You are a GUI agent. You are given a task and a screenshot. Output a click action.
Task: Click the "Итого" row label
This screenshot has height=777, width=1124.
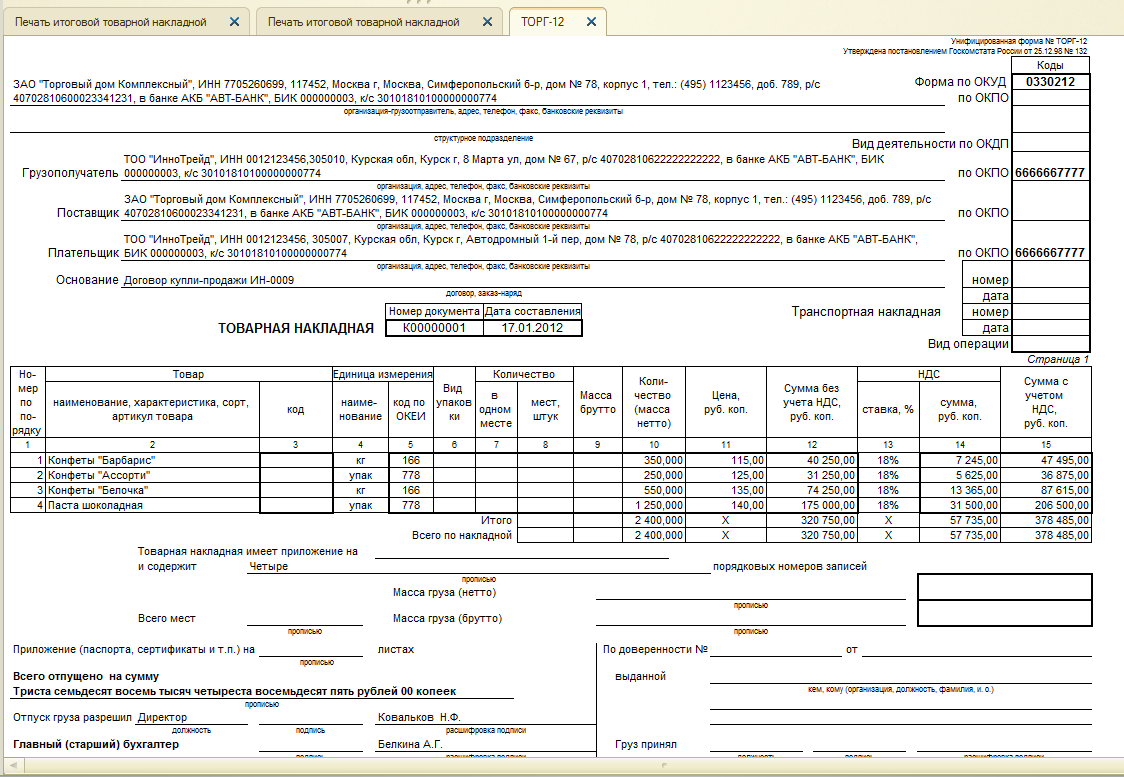(496, 520)
